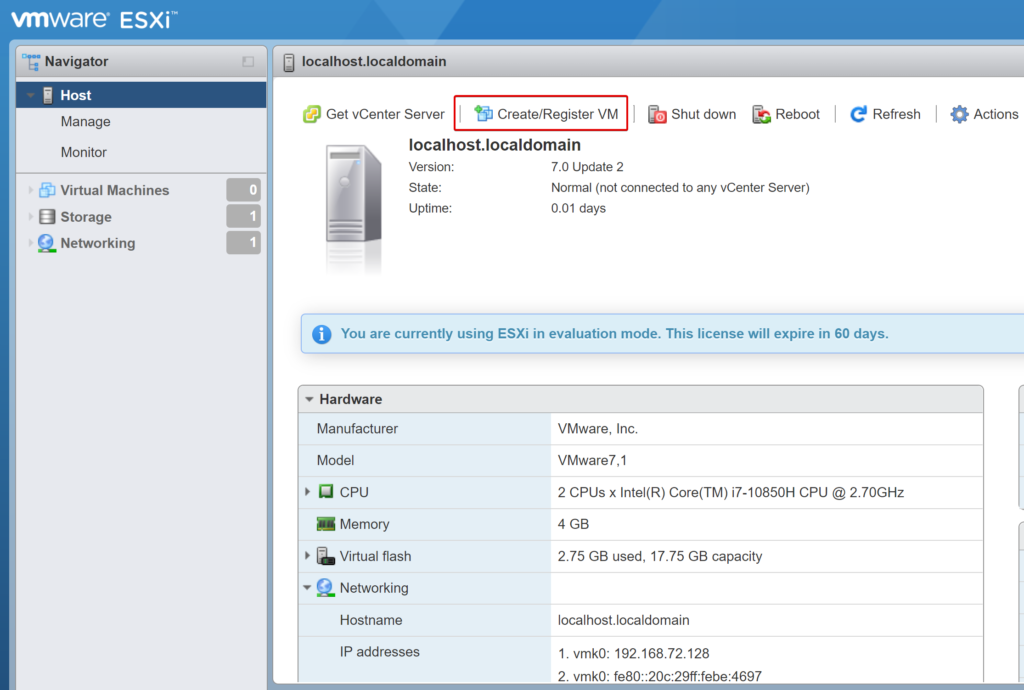The width and height of the screenshot is (1024, 690).
Task: Click Virtual flash capacity value
Action: [660, 556]
